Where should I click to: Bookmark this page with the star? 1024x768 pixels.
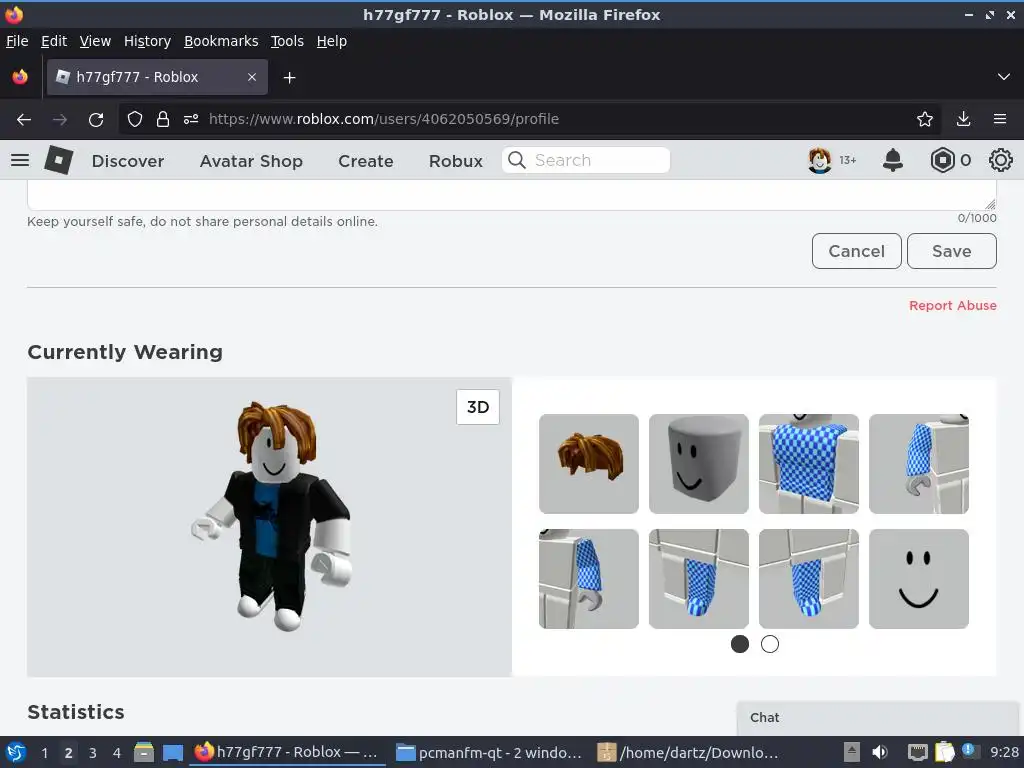924,119
